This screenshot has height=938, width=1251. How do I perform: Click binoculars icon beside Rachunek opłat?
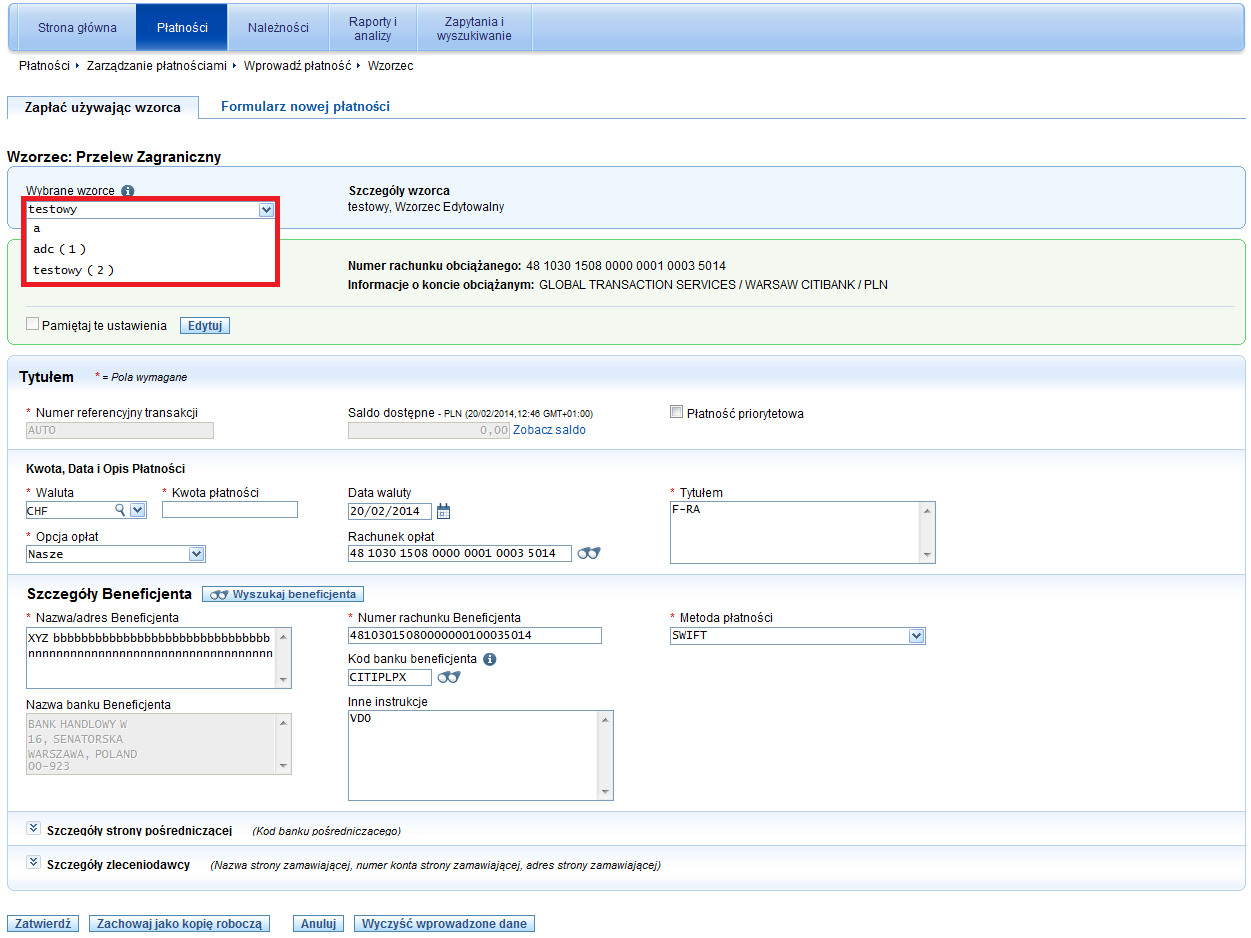pos(589,553)
